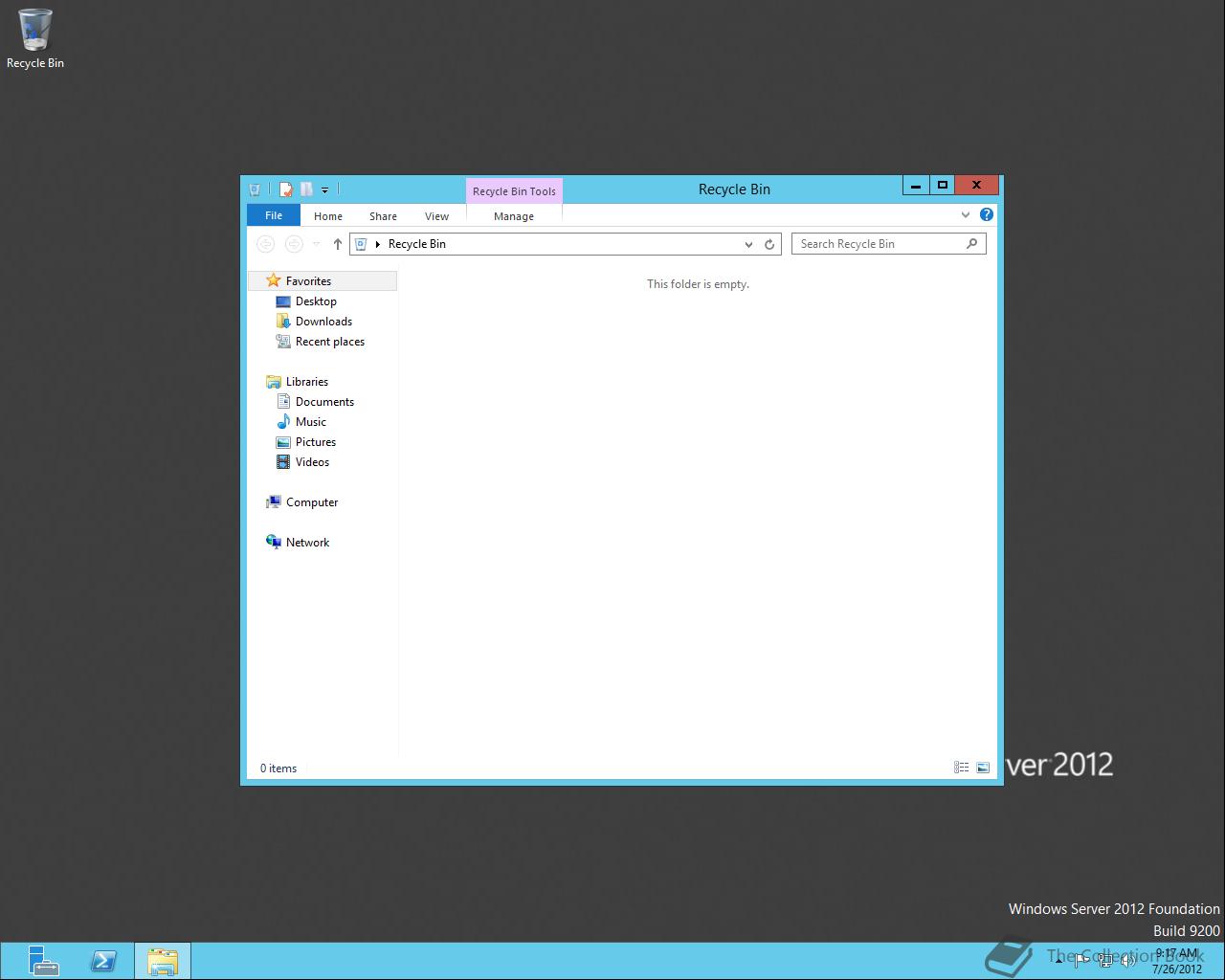Refresh the Recycle Bin view

pyautogui.click(x=769, y=244)
